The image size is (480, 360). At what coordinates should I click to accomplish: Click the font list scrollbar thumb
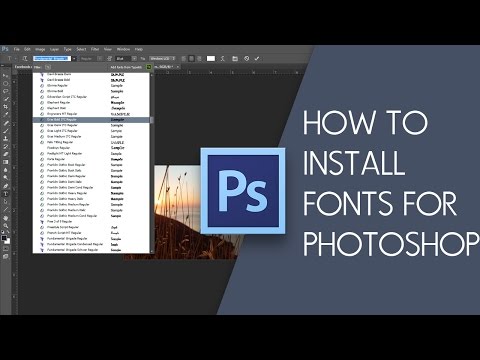pyautogui.click(x=152, y=120)
